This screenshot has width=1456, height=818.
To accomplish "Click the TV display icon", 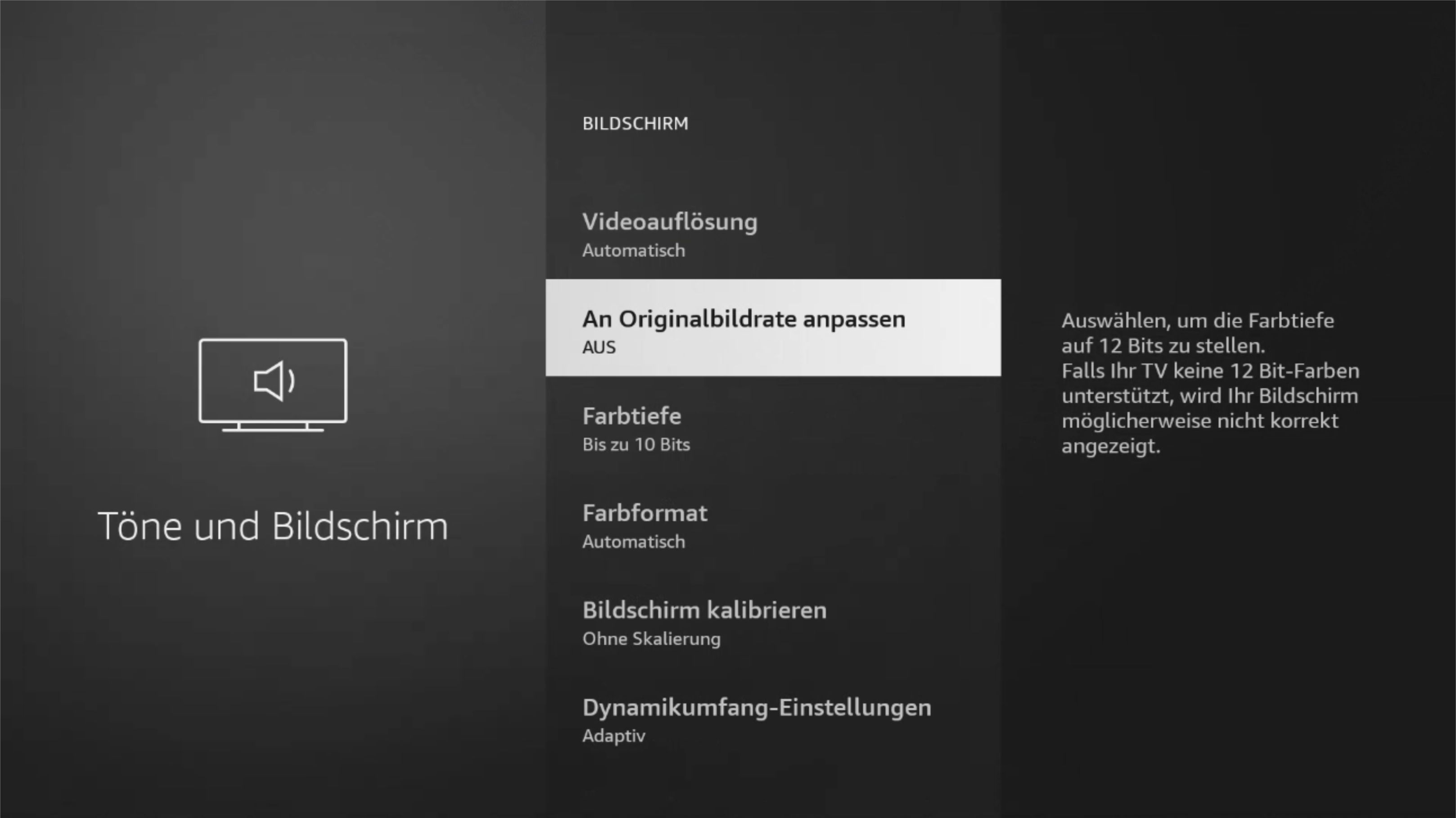I will (x=273, y=385).
